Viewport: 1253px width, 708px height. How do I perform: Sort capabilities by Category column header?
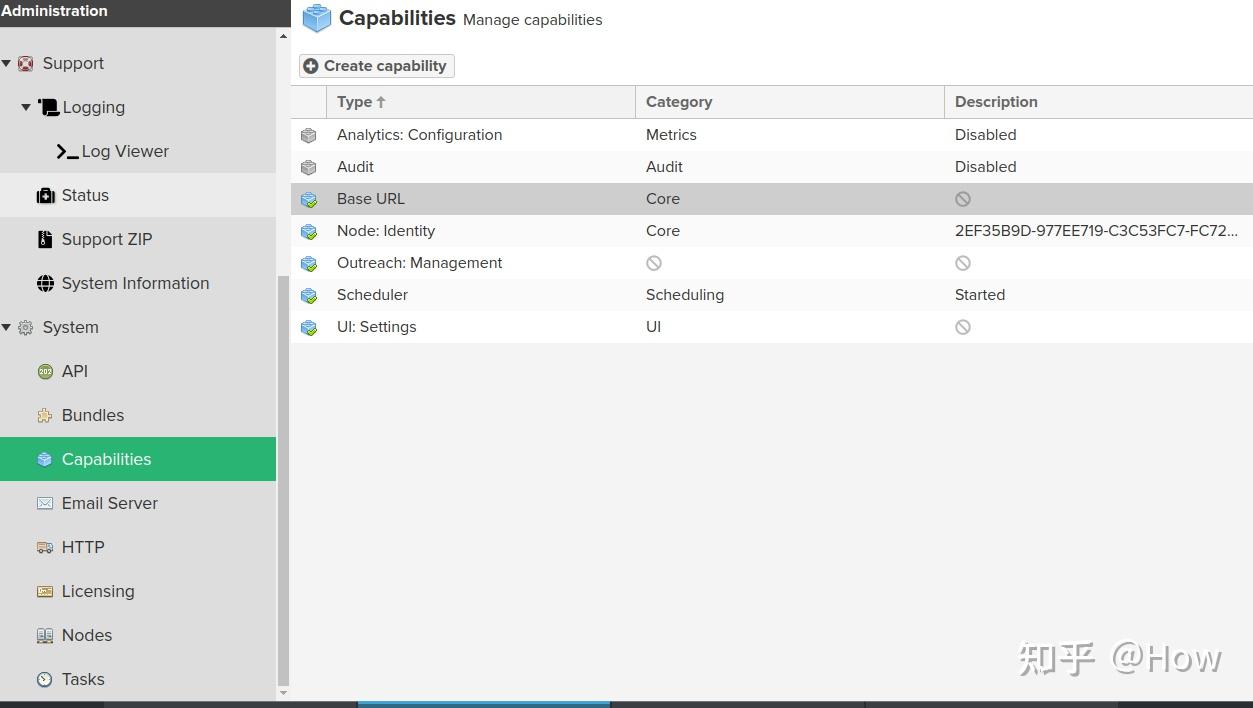point(679,102)
